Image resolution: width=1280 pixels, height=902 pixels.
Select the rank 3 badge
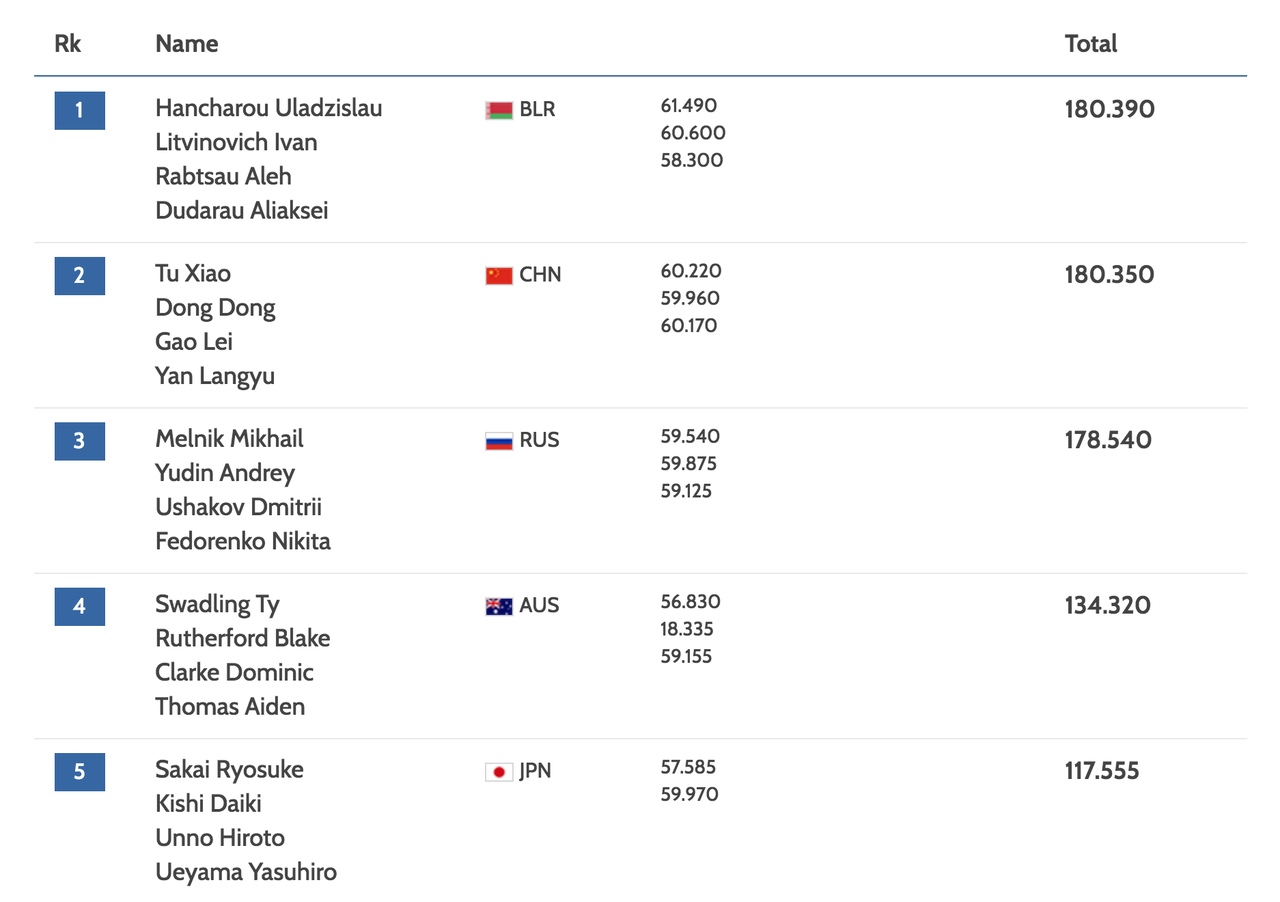(80, 441)
